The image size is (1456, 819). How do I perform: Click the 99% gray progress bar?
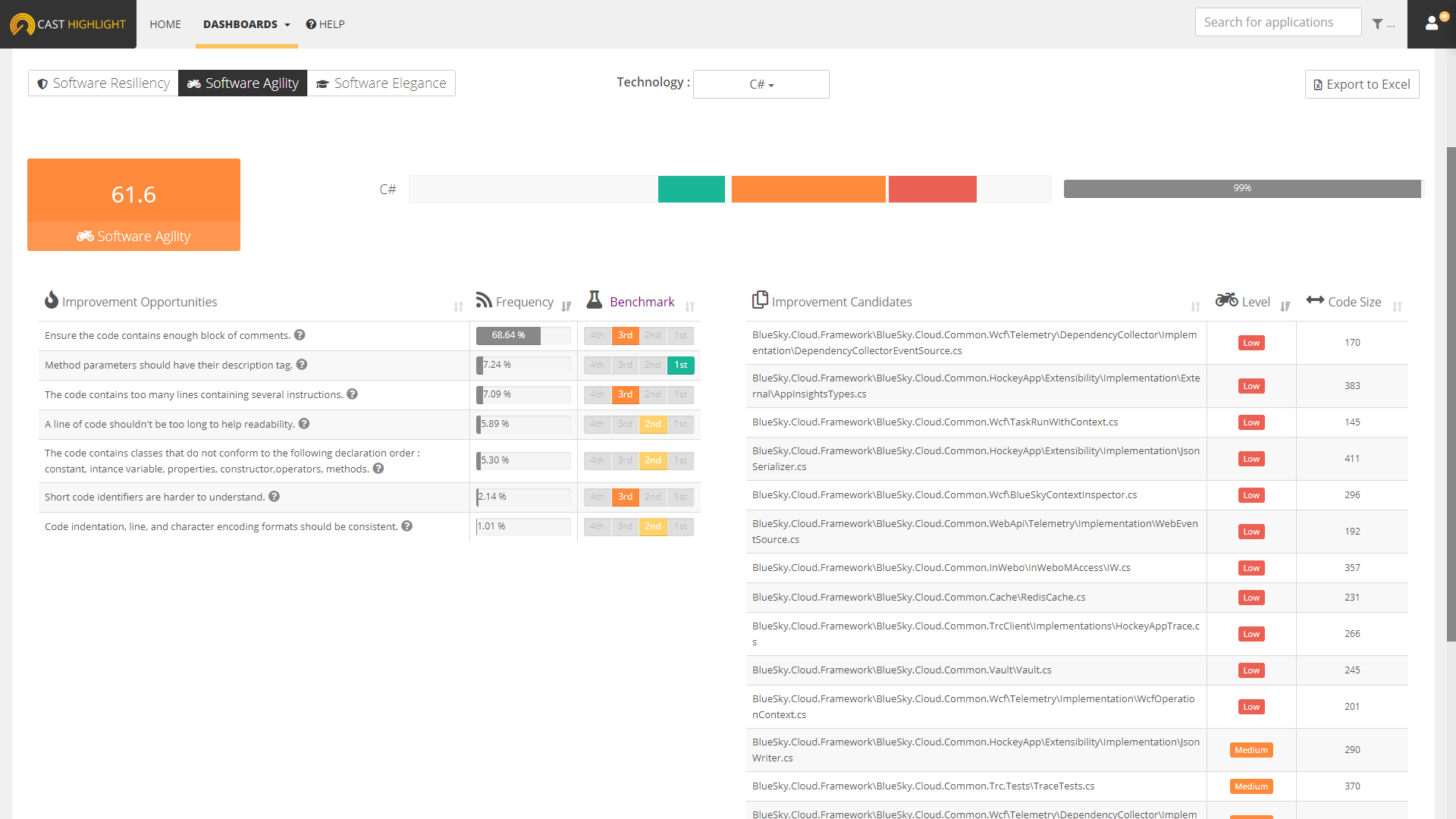coord(1242,189)
